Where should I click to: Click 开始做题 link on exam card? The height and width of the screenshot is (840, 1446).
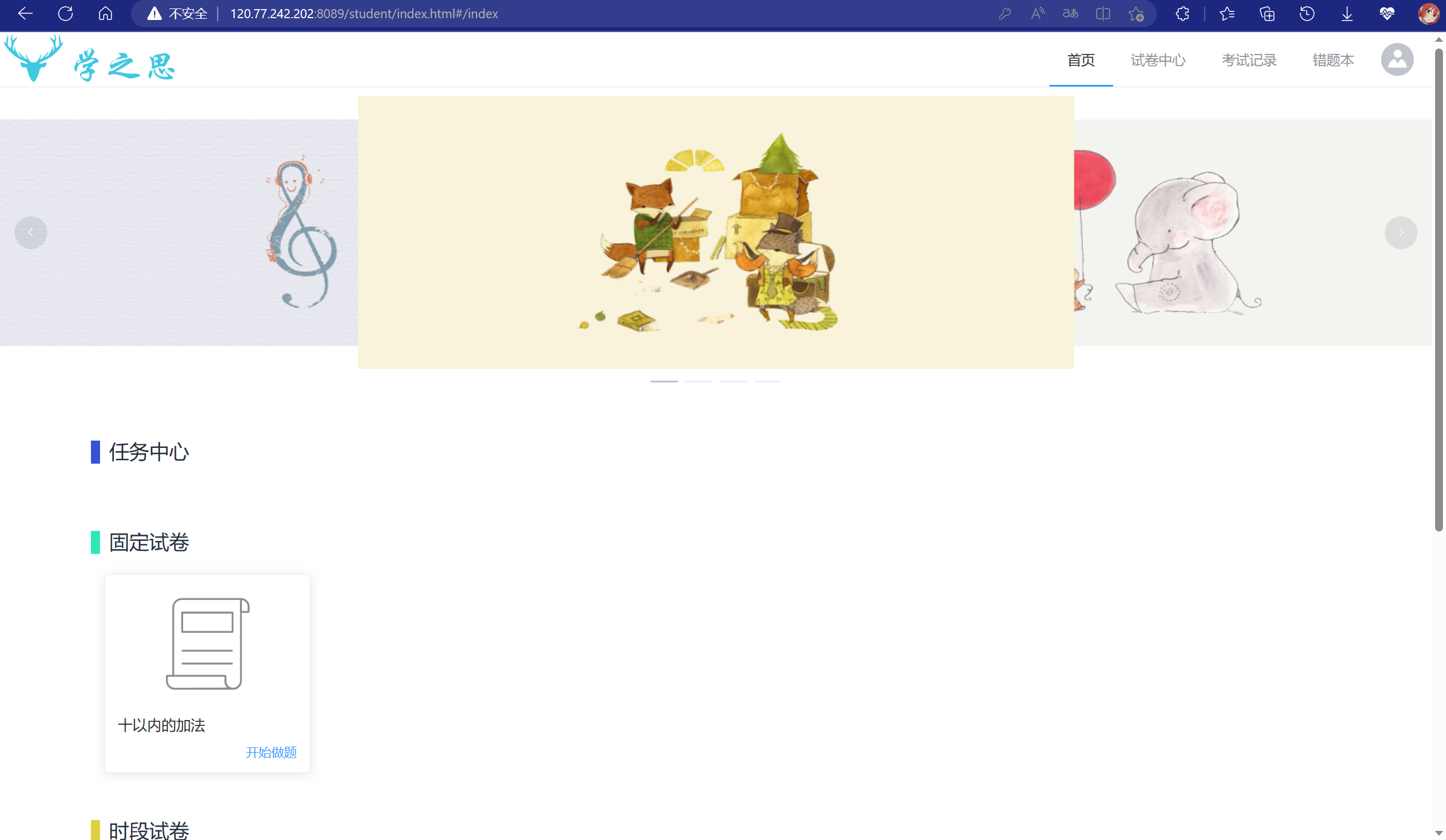[271, 752]
